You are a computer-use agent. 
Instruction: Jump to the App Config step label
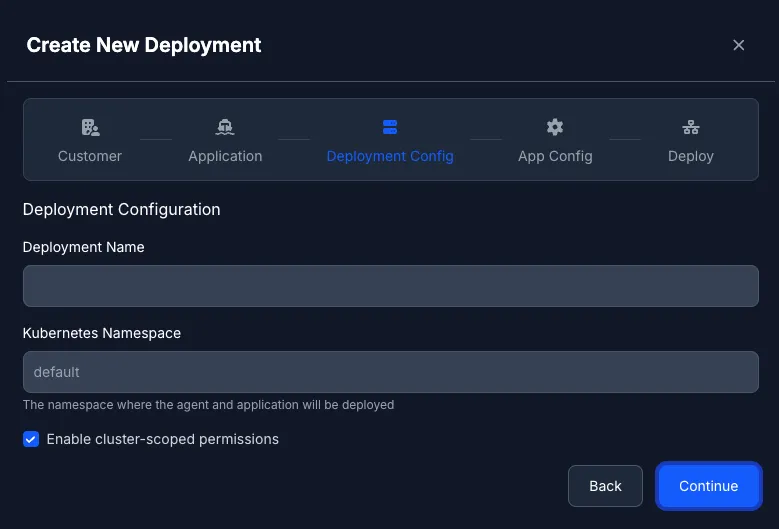pyautogui.click(x=555, y=156)
